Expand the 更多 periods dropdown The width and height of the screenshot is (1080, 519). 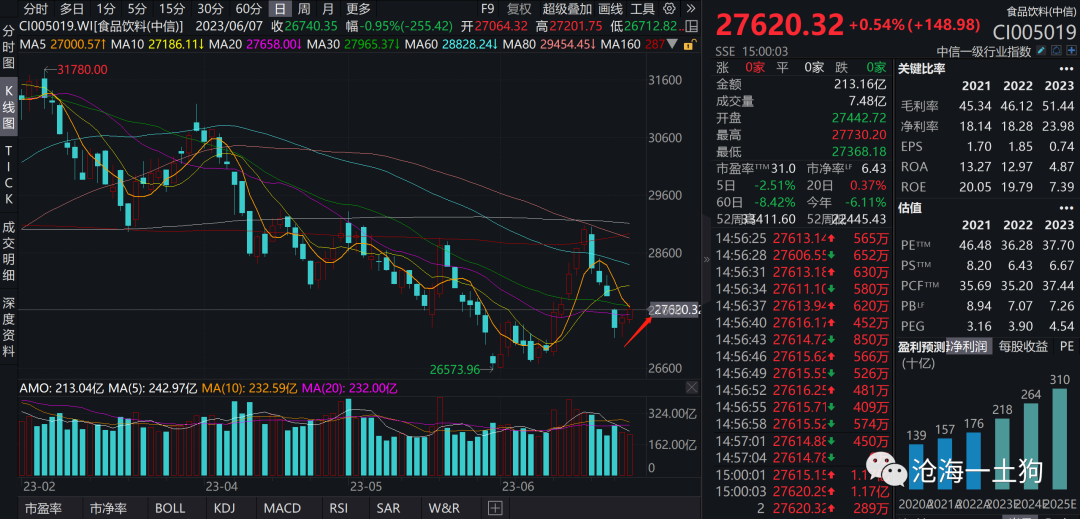point(358,8)
